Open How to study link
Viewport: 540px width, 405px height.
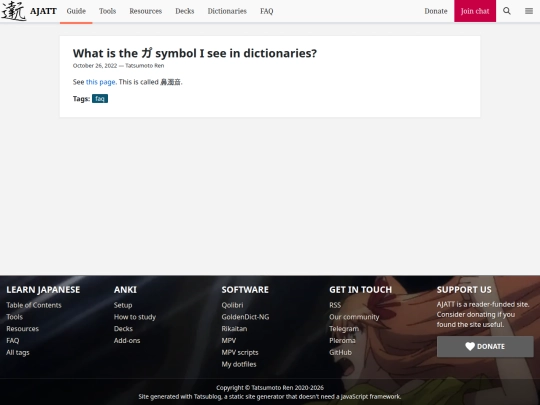point(135,317)
